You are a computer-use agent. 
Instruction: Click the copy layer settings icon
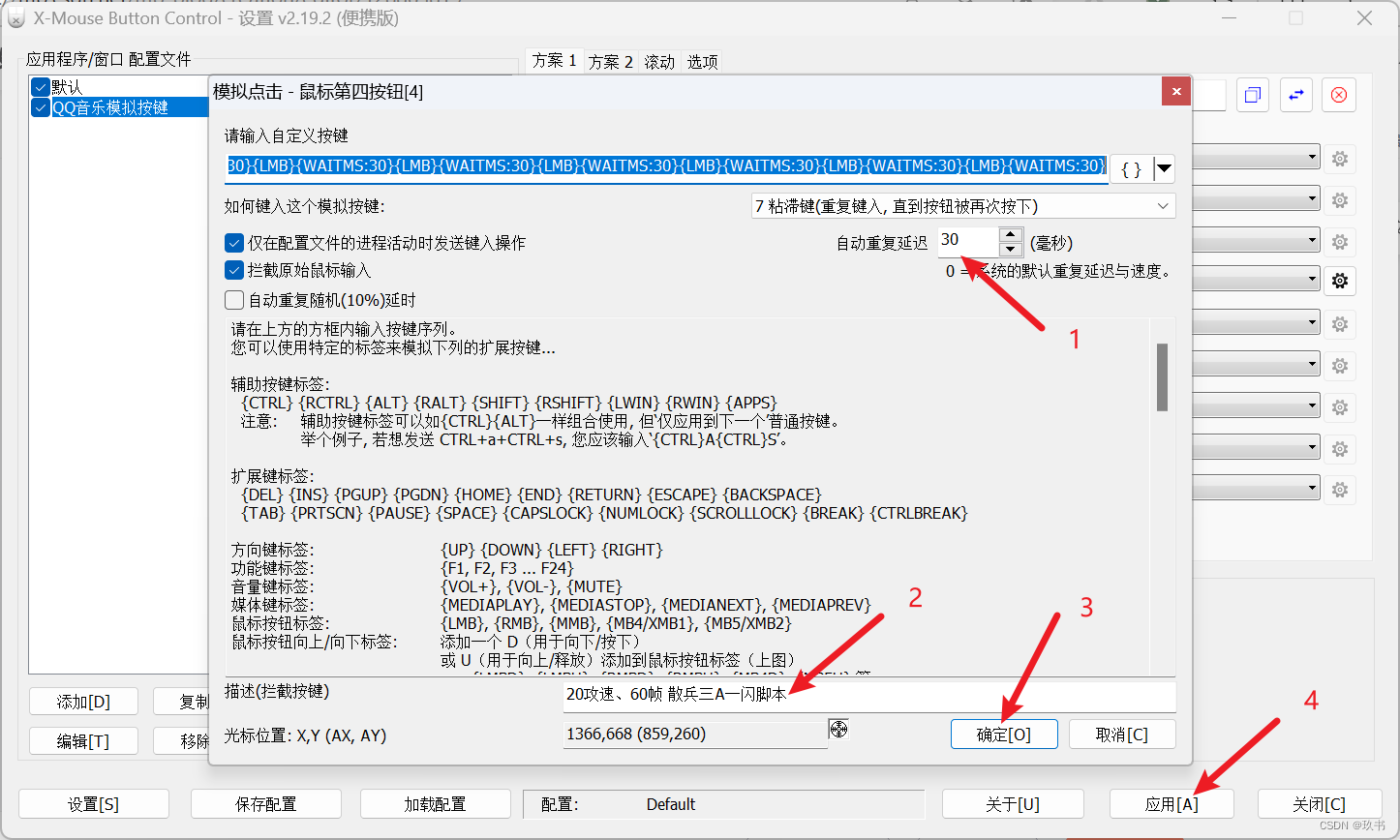click(x=1252, y=94)
